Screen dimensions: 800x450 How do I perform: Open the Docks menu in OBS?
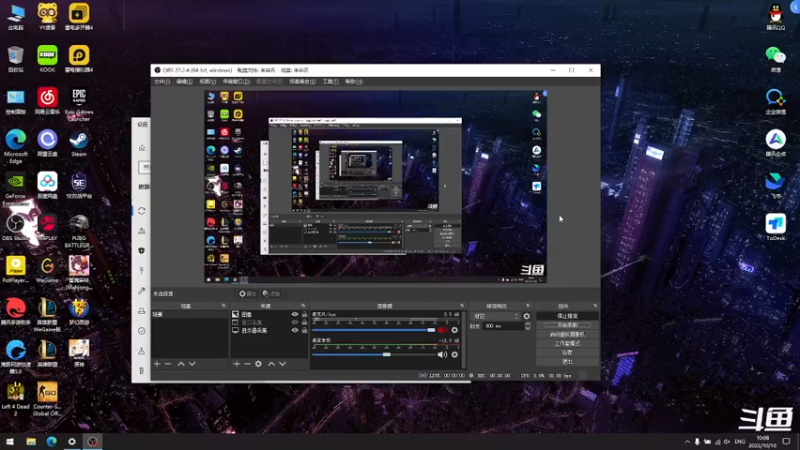[236, 82]
